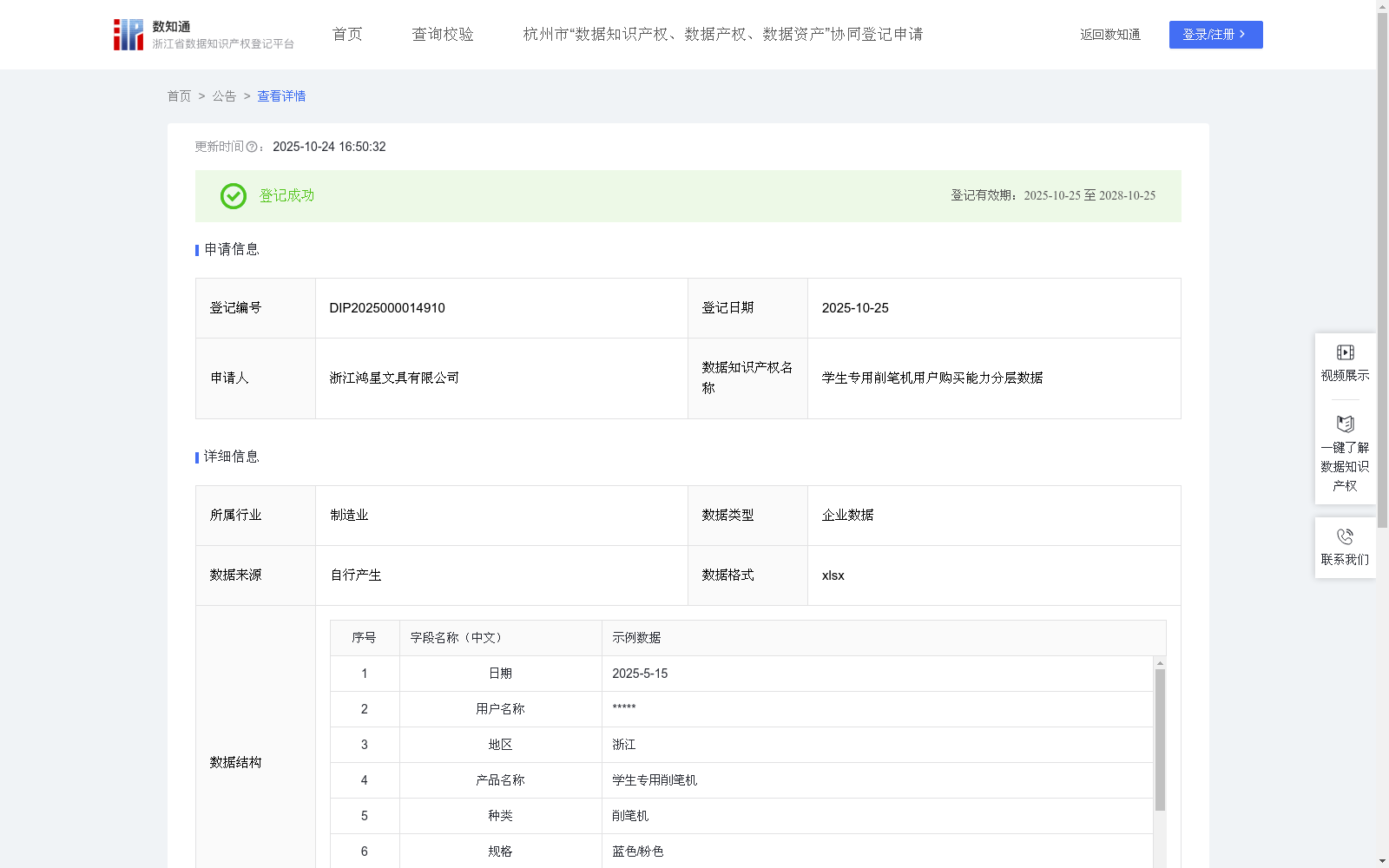Open the 视频展示 video icon

tap(1345, 352)
